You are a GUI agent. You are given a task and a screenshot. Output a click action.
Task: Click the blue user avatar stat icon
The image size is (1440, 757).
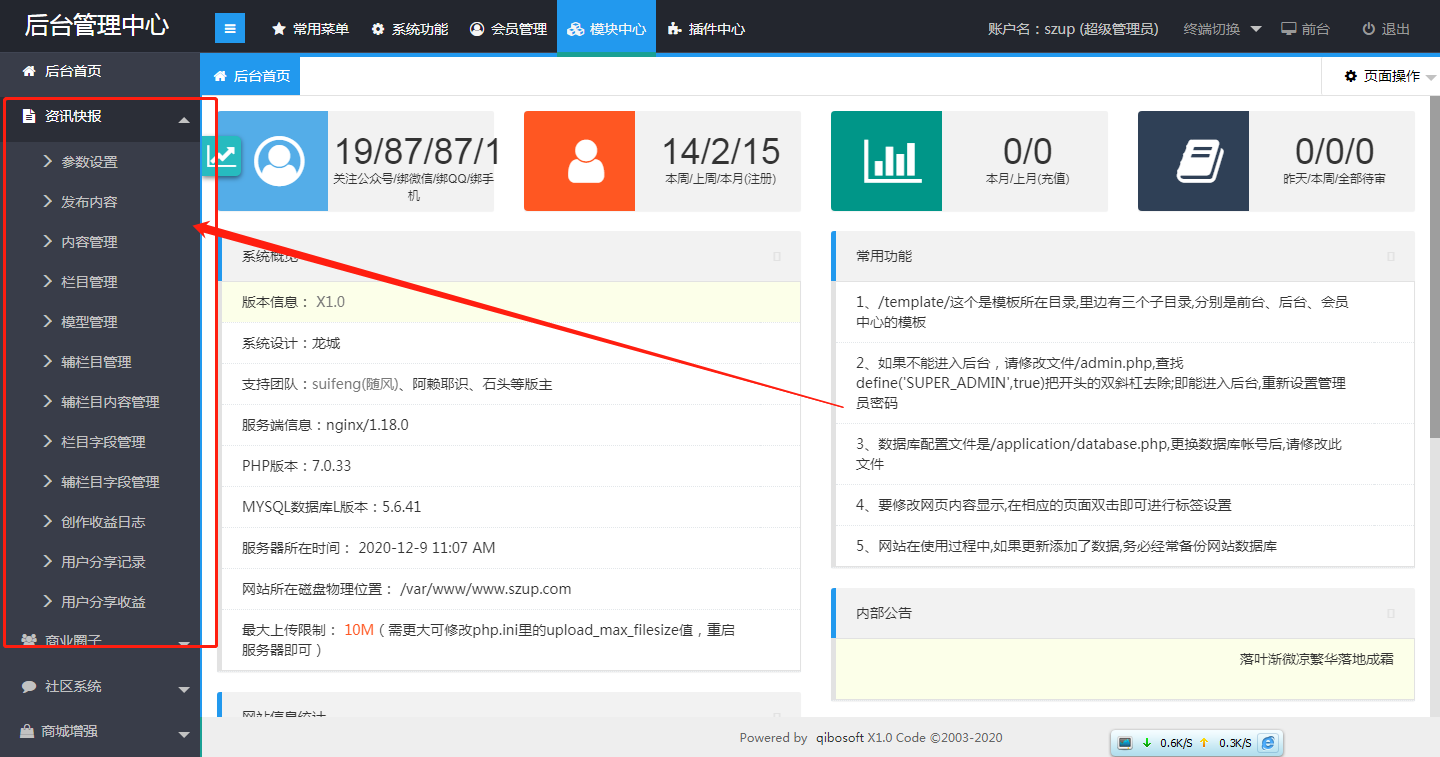279,161
